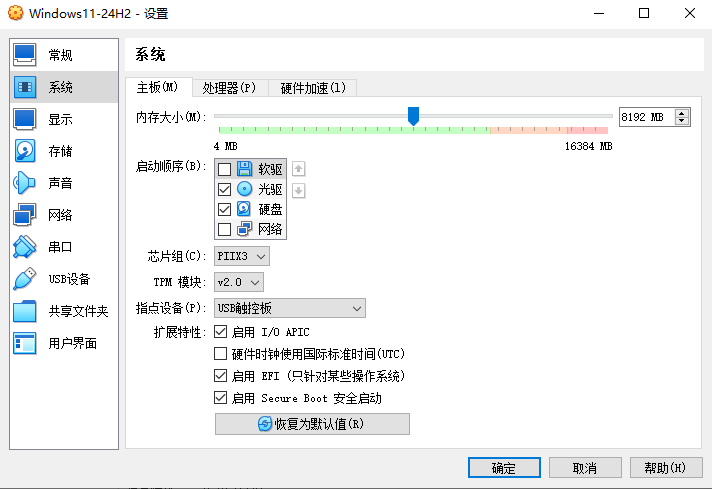The width and height of the screenshot is (712, 489).
Task: Increase memory with stepper up arrow
Action: tap(682, 113)
